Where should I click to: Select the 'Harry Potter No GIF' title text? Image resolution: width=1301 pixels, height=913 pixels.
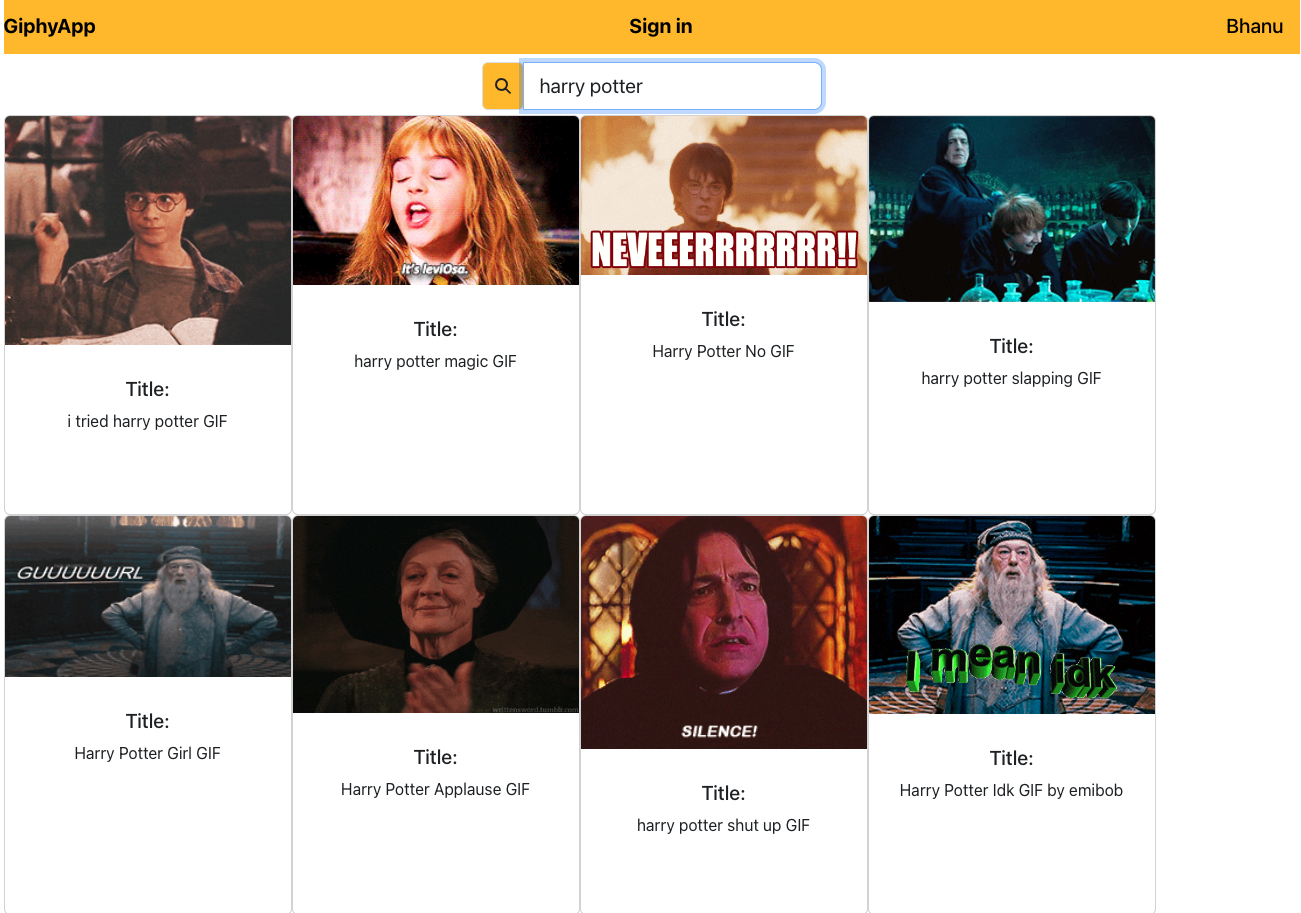[724, 352]
